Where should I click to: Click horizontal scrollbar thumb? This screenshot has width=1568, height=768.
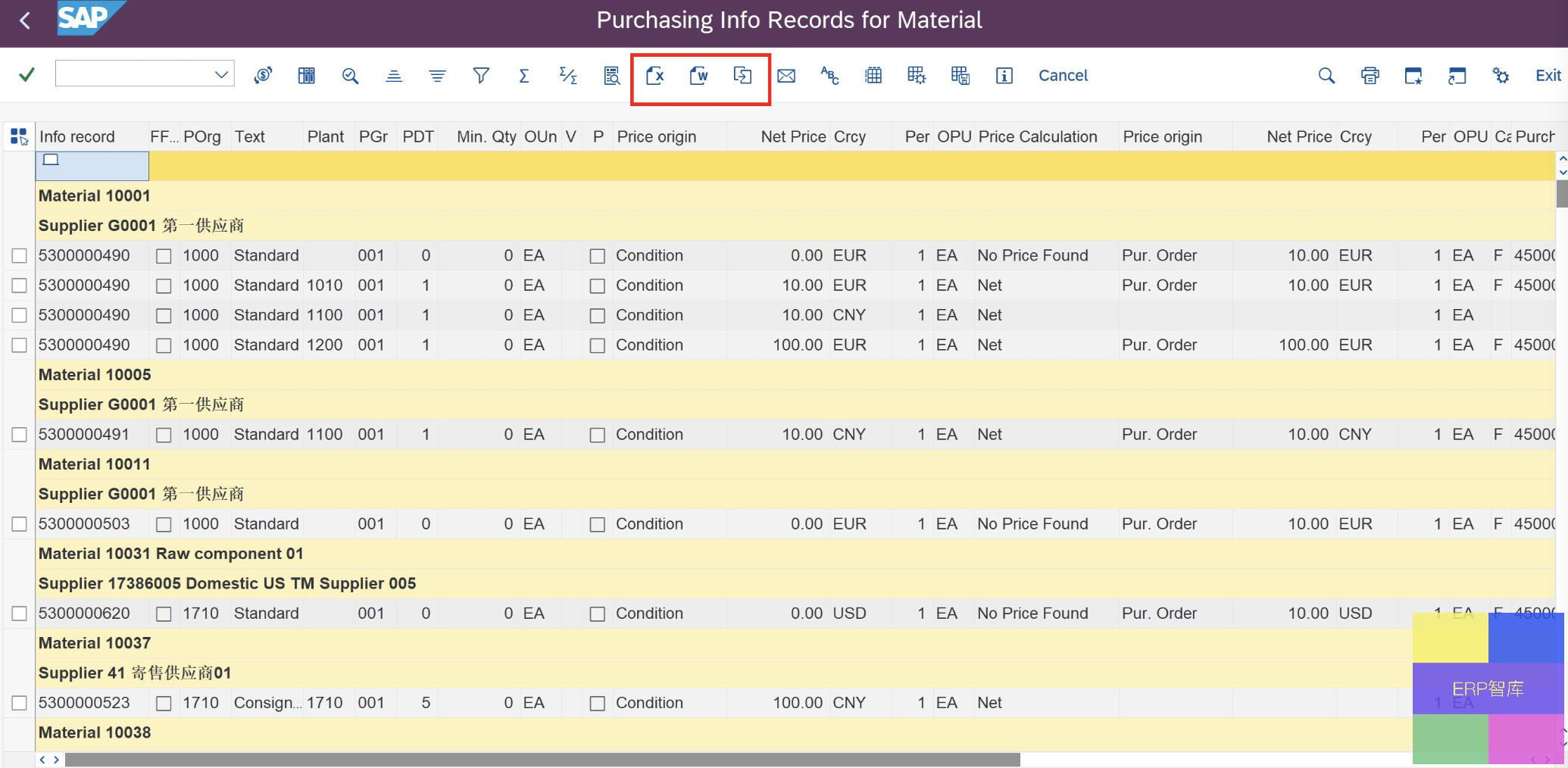(542, 760)
